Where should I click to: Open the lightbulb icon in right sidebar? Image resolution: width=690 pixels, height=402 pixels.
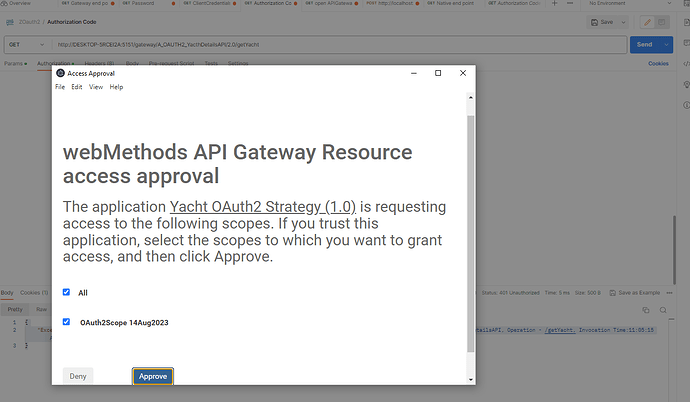coord(686,84)
